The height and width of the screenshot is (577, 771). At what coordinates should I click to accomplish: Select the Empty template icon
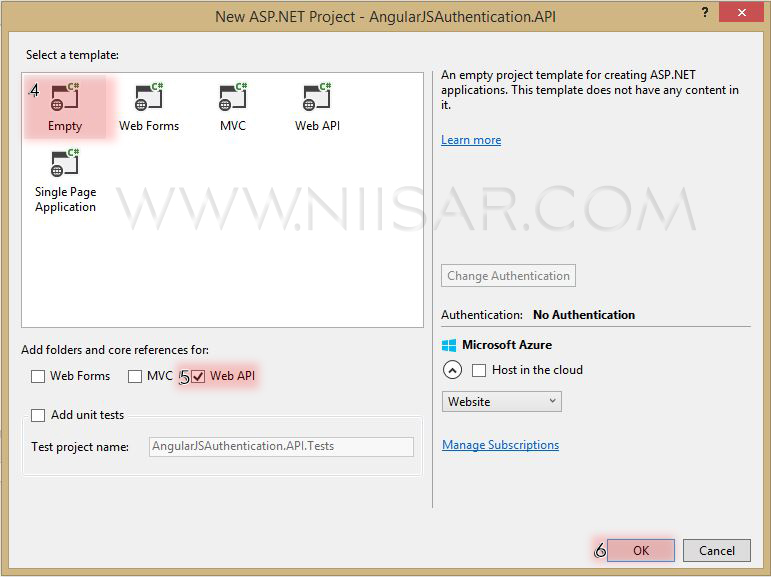[64, 97]
